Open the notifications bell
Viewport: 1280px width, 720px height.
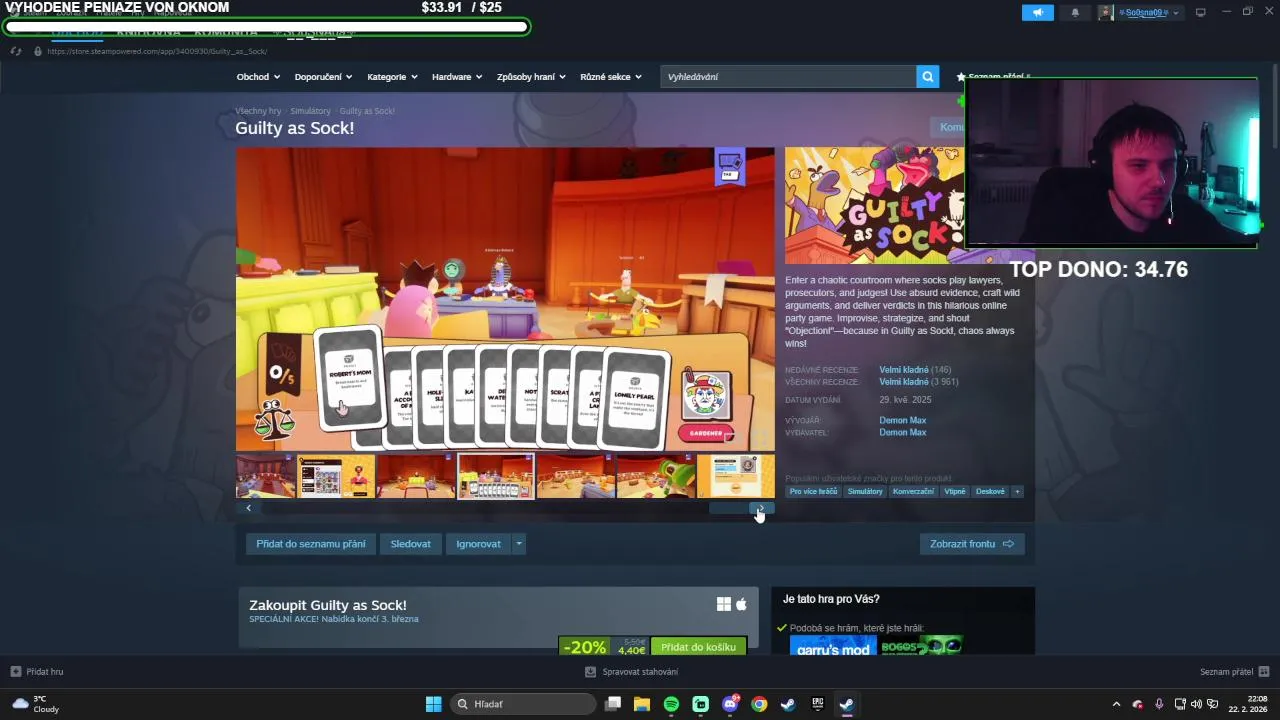[x=1075, y=13]
